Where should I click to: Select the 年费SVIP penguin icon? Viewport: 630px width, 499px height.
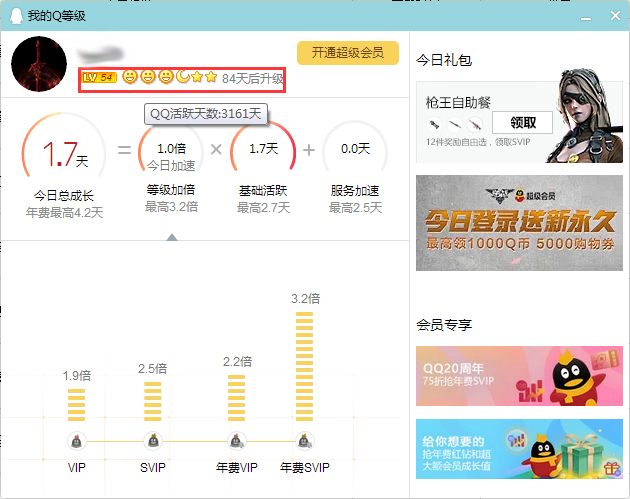click(305, 441)
